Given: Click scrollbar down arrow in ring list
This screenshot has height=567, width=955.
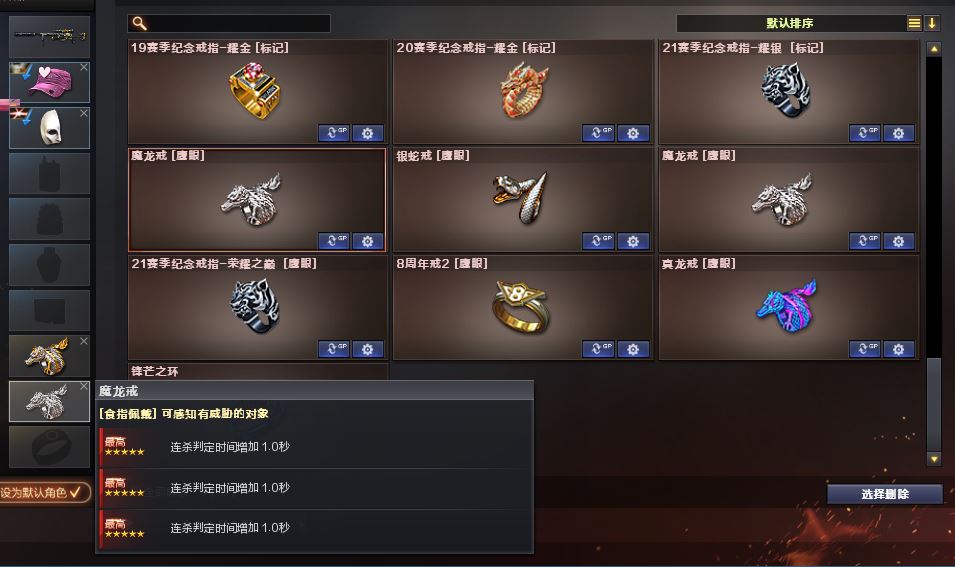Looking at the screenshot, I should tap(934, 459).
